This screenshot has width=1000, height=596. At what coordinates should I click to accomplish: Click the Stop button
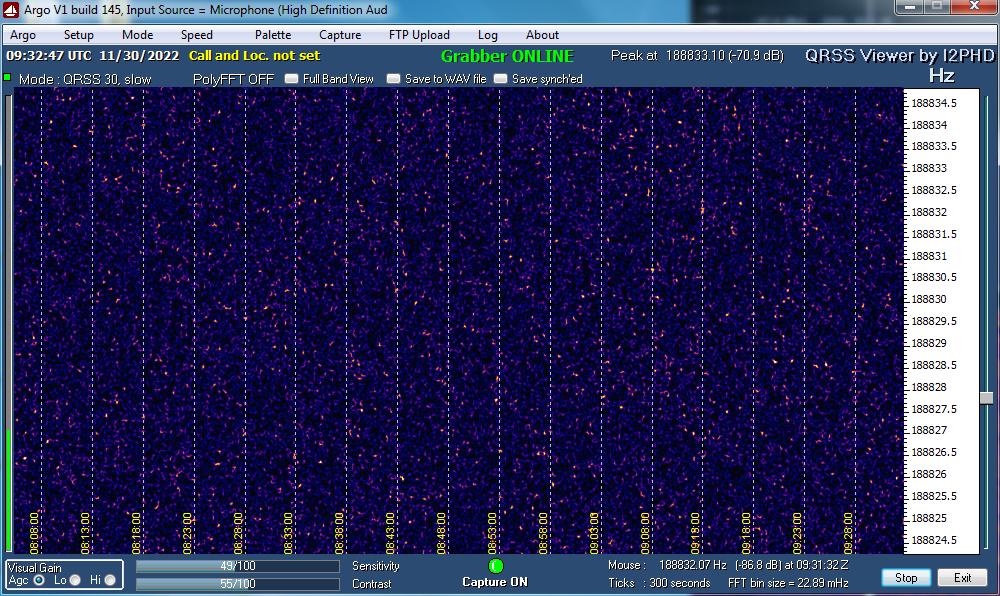pyautogui.click(x=906, y=578)
